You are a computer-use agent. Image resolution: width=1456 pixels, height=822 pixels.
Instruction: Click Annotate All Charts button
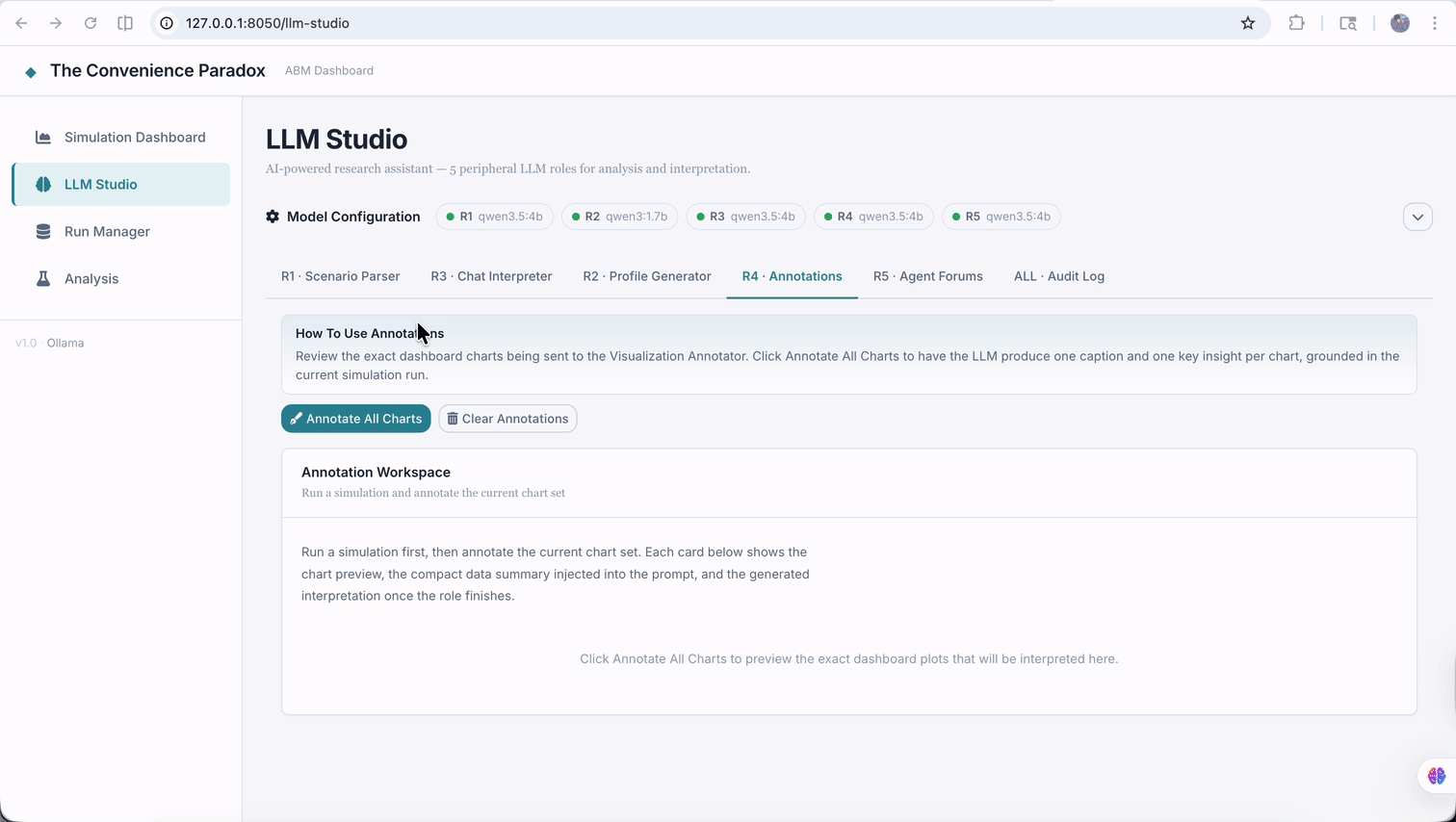coord(356,419)
